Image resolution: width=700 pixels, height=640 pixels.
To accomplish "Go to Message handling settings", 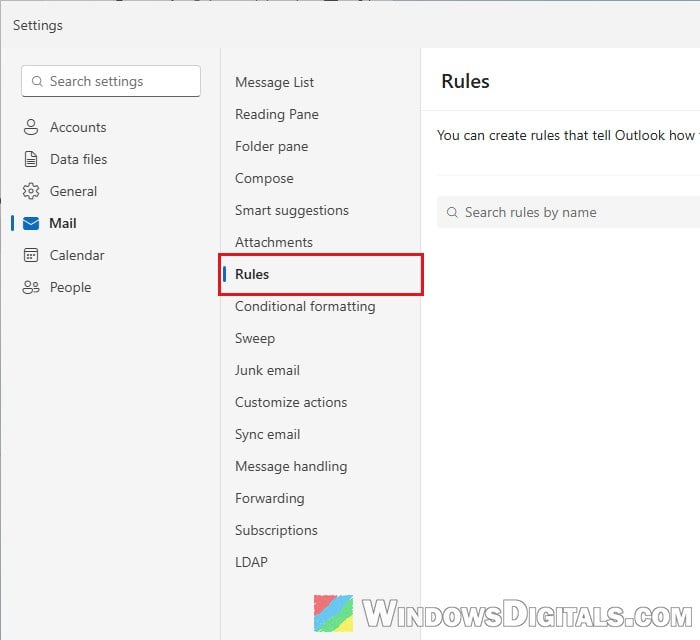I will [291, 466].
